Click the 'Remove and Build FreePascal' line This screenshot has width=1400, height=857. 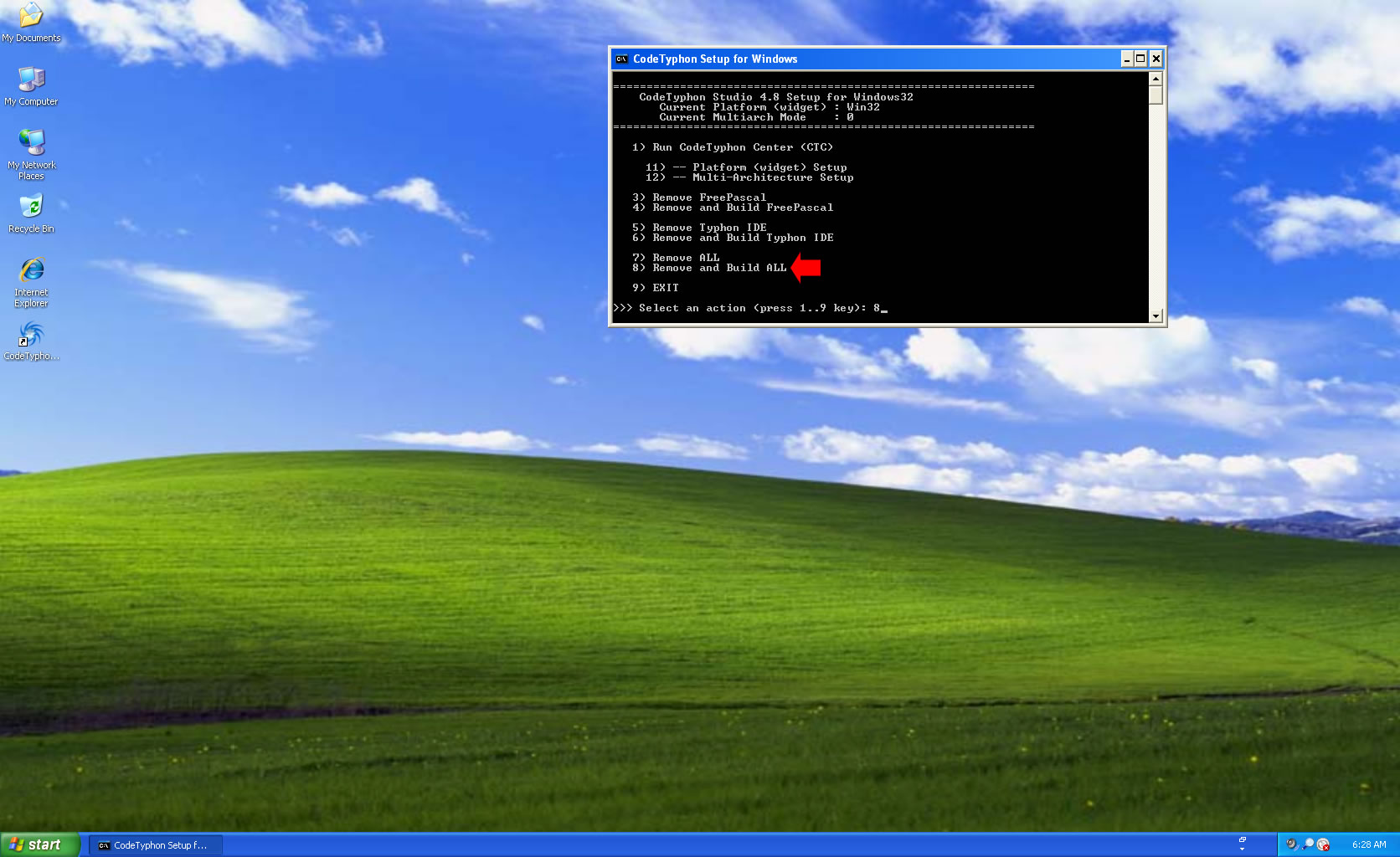pyautogui.click(x=733, y=208)
